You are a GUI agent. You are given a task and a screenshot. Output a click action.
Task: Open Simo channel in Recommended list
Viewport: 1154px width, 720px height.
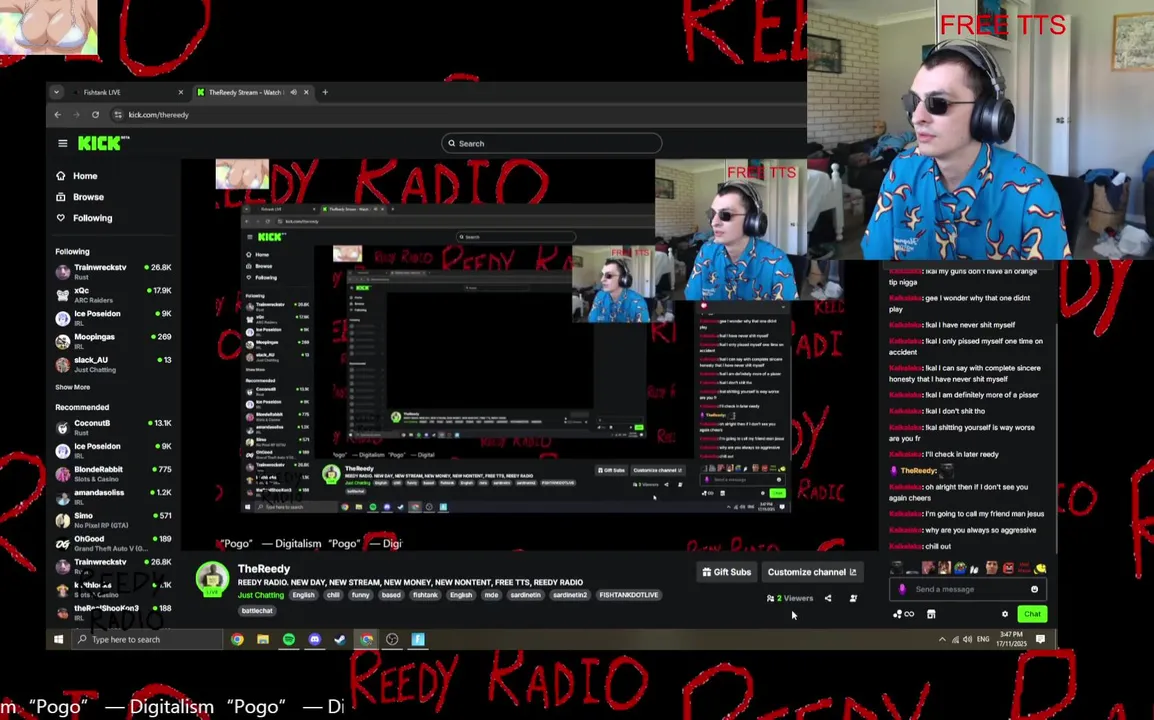113,520
